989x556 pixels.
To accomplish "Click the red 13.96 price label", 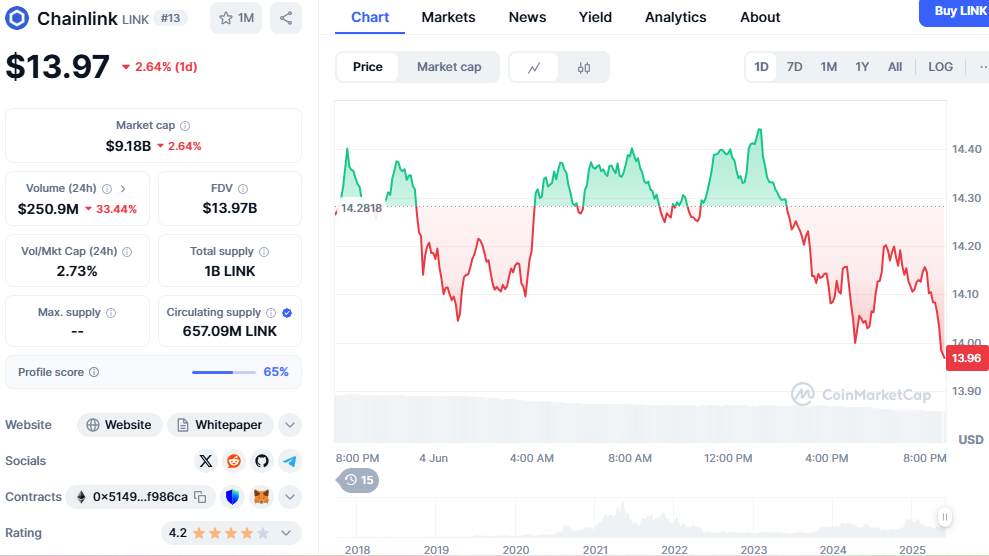I will (966, 358).
